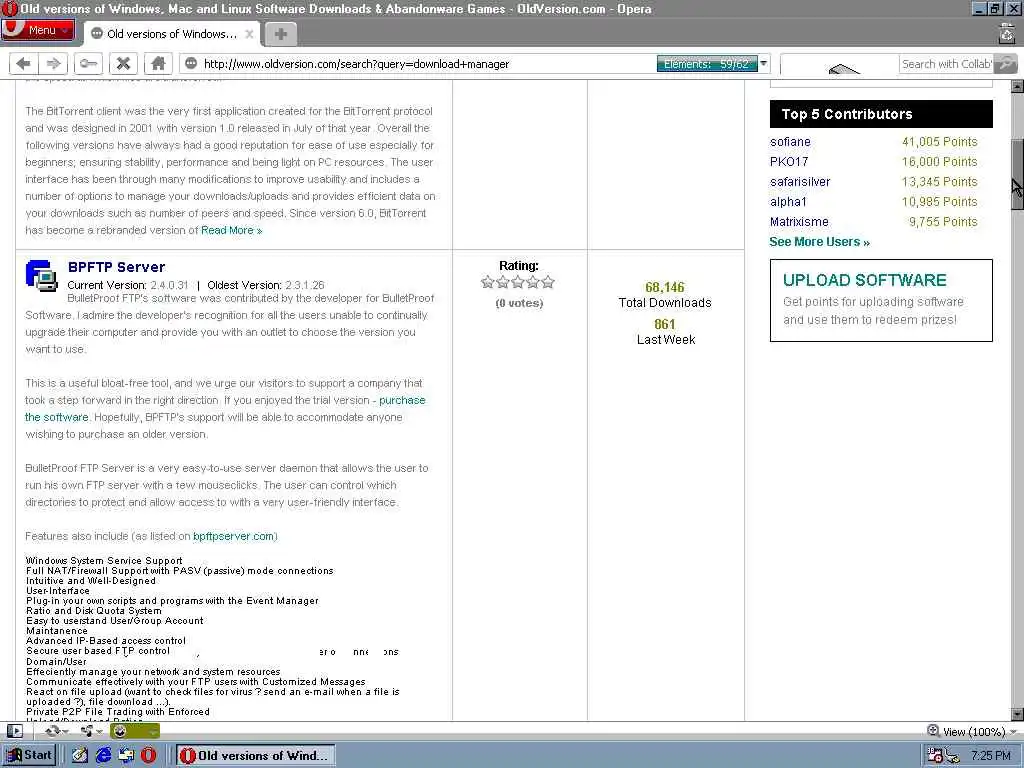This screenshot has width=1024, height=768.
Task: Click the Wand key password button
Action: coord(89,63)
